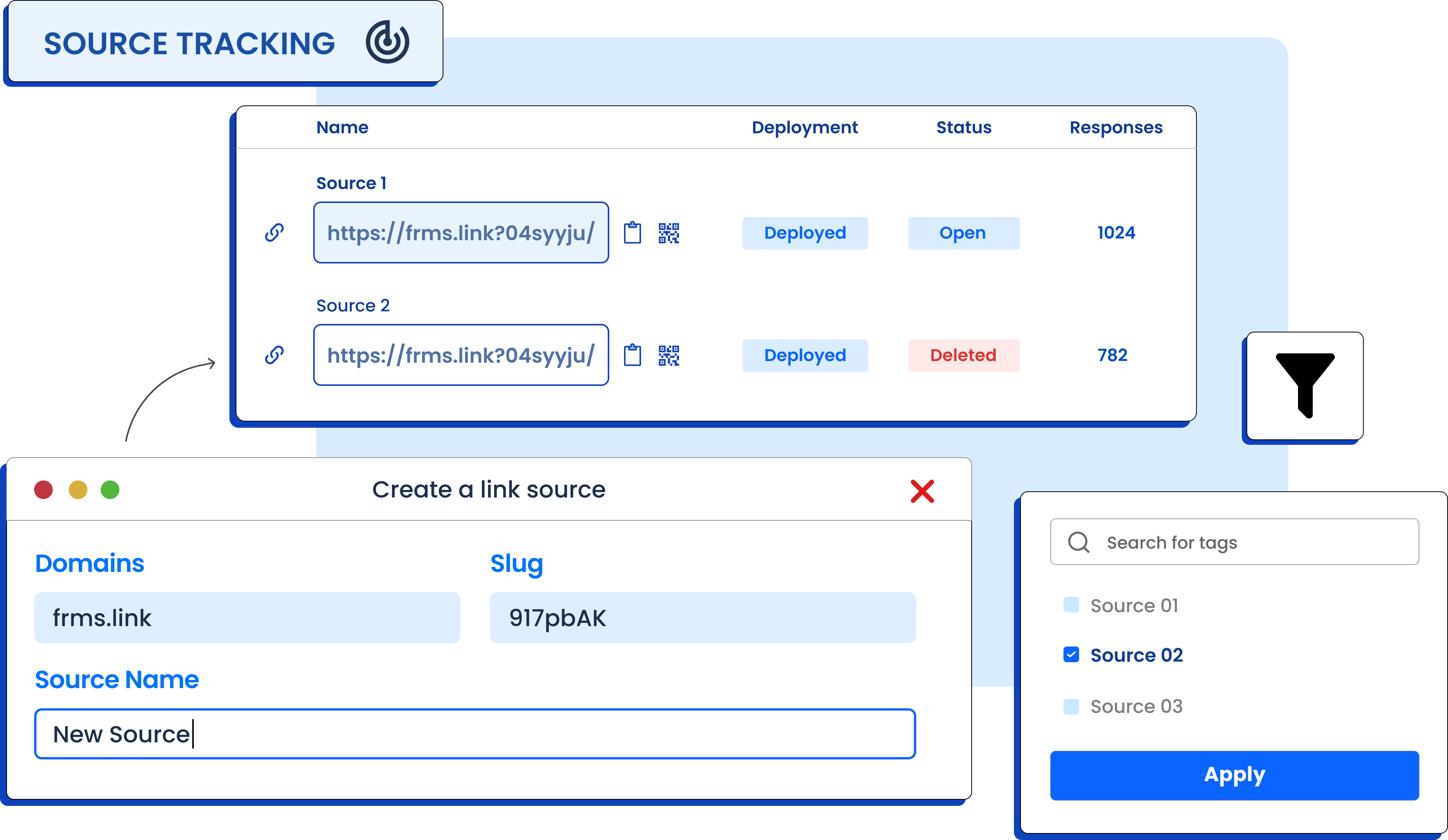Click the Deployed badge for Source 2
This screenshot has height=840, width=1448.
click(805, 356)
